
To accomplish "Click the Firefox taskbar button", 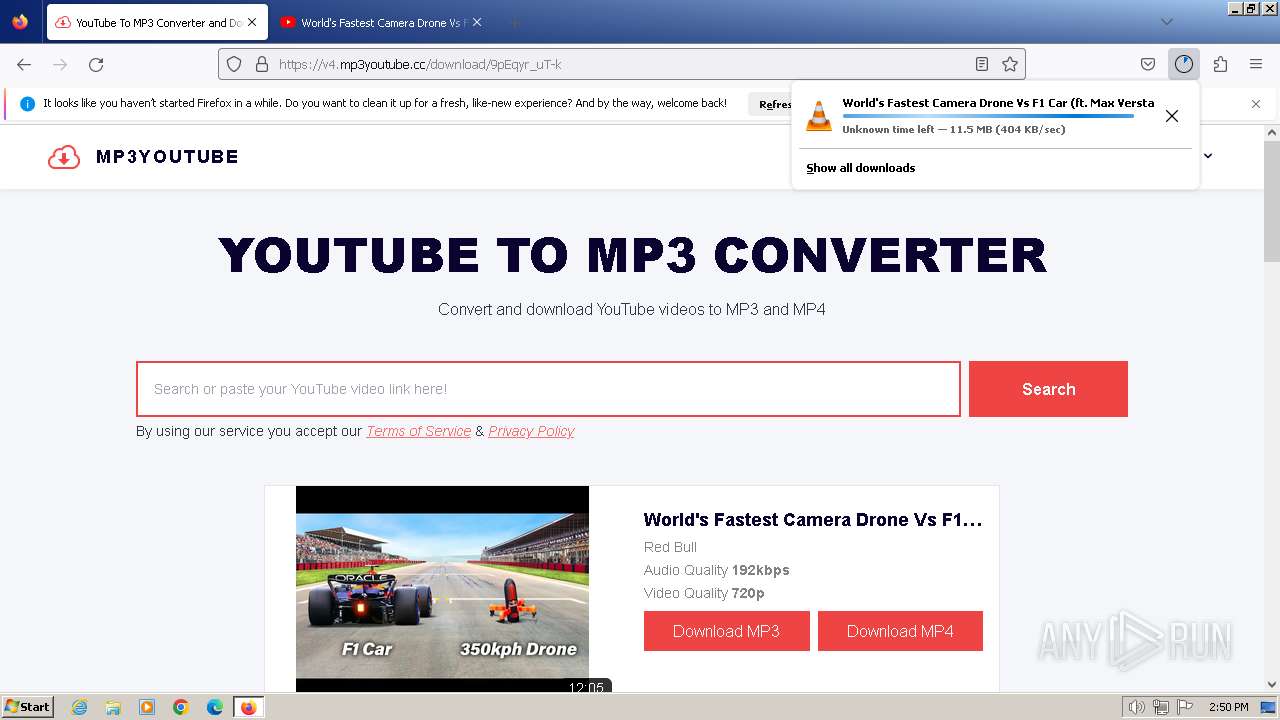I will point(249,707).
